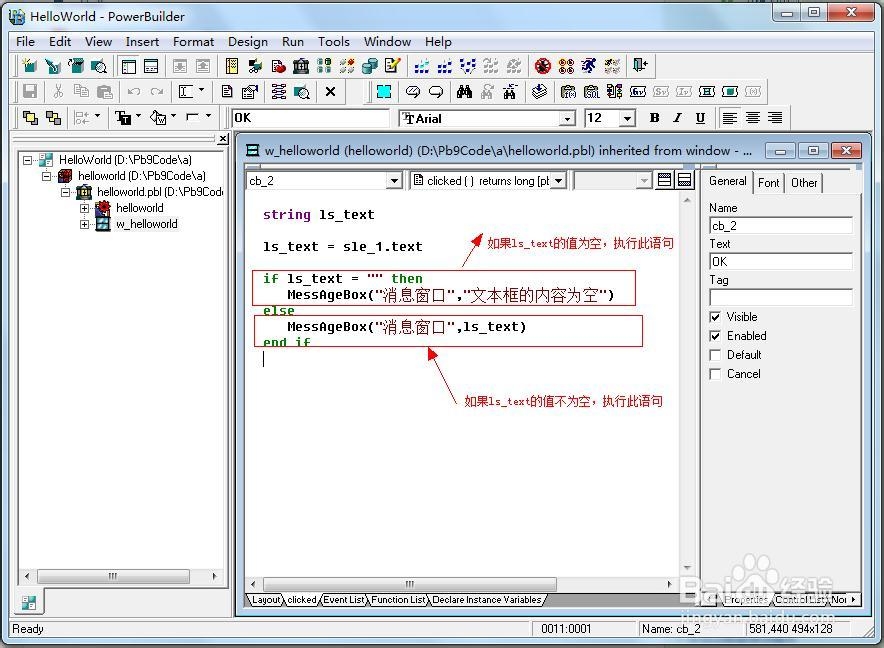This screenshot has width=884, height=648.
Task: Open the cb_2 control dropdown
Action: [394, 181]
